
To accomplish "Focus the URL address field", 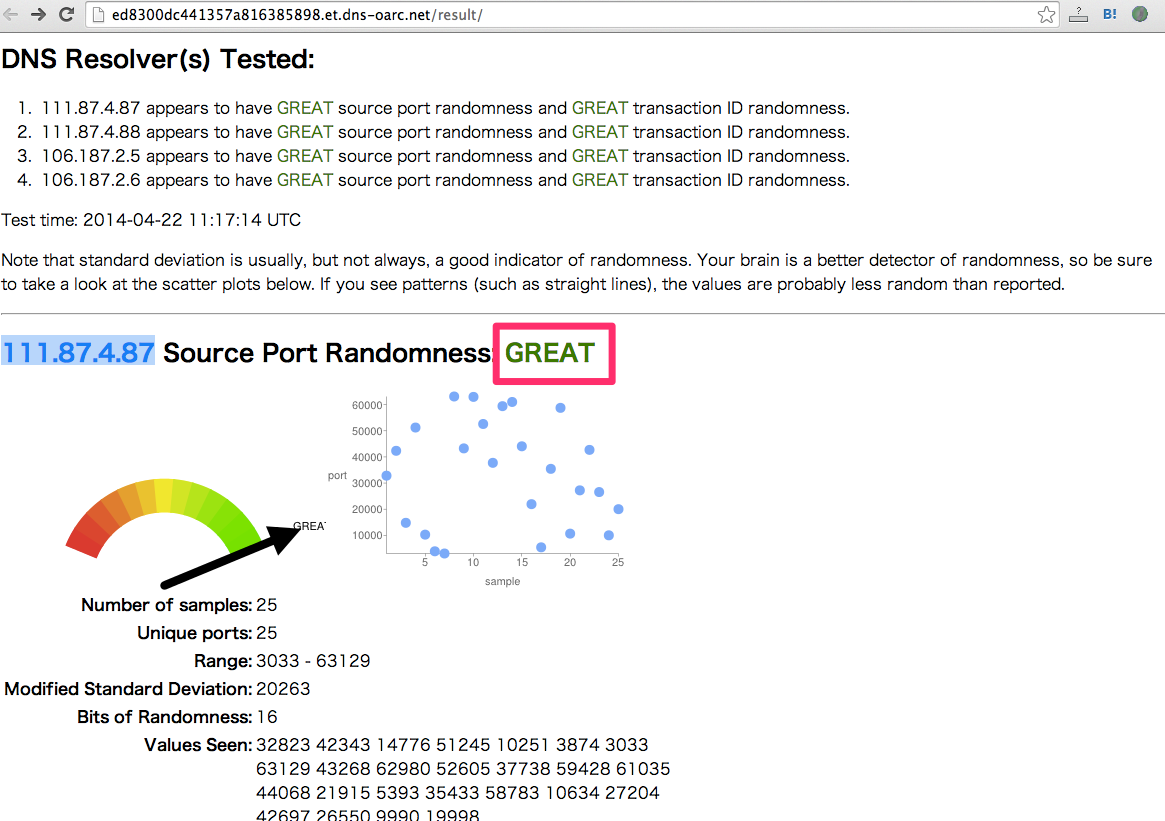I will click(x=500, y=15).
